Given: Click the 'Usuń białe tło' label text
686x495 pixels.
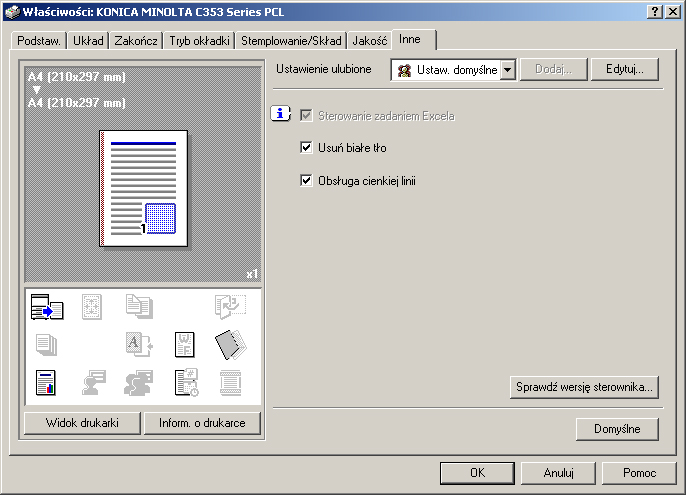Looking at the screenshot, I should click(x=352, y=148).
